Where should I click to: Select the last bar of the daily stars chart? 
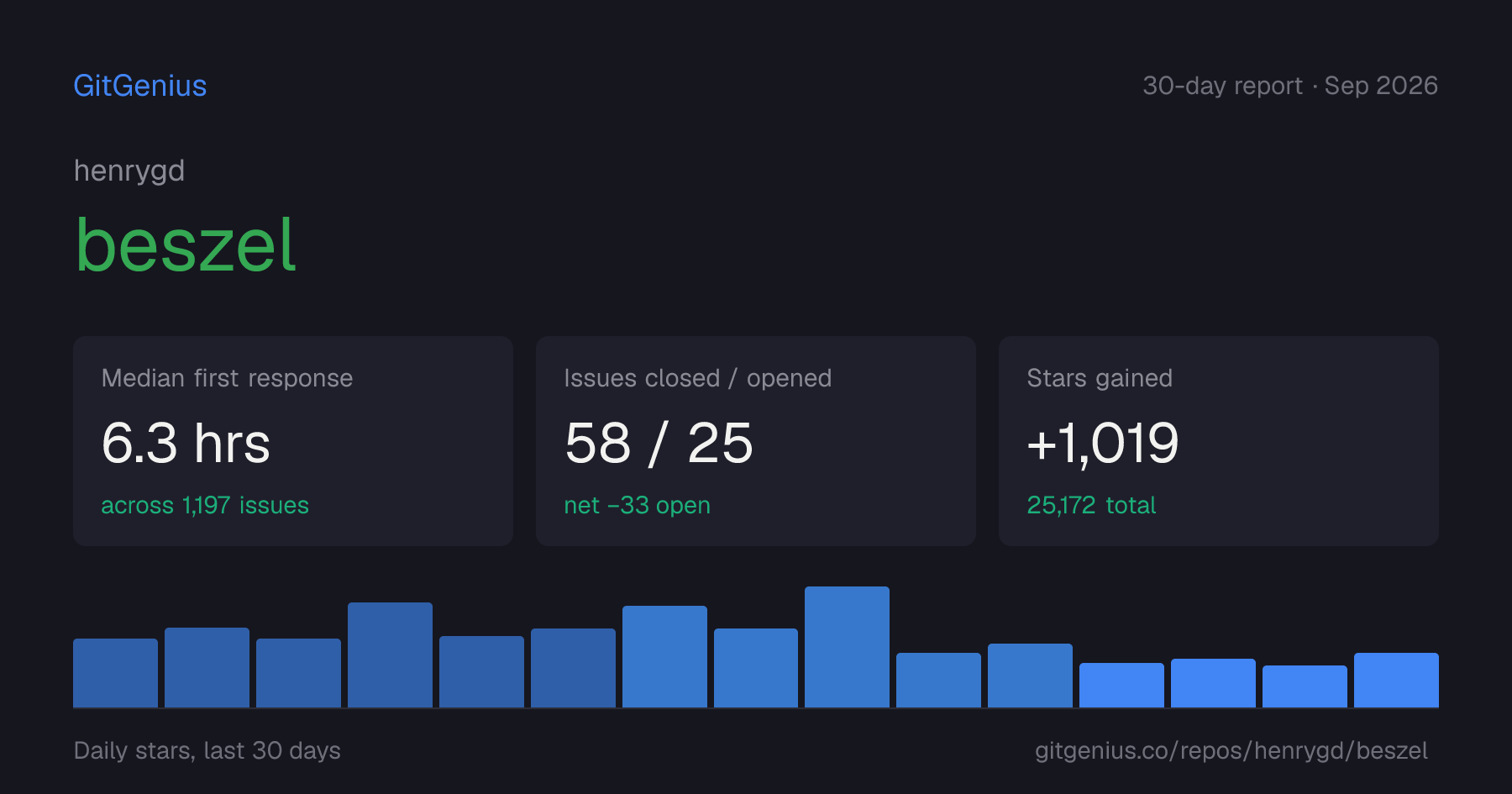pos(1396,680)
